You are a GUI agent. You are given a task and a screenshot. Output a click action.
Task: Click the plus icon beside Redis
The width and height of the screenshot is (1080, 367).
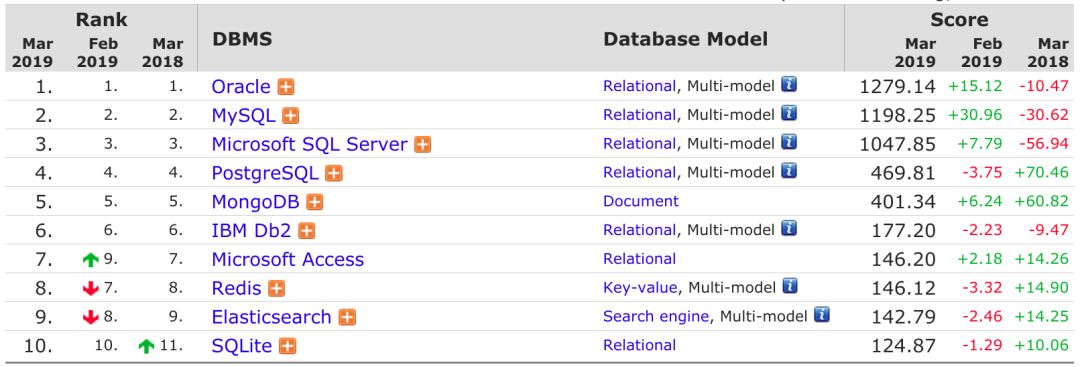pyautogui.click(x=276, y=289)
